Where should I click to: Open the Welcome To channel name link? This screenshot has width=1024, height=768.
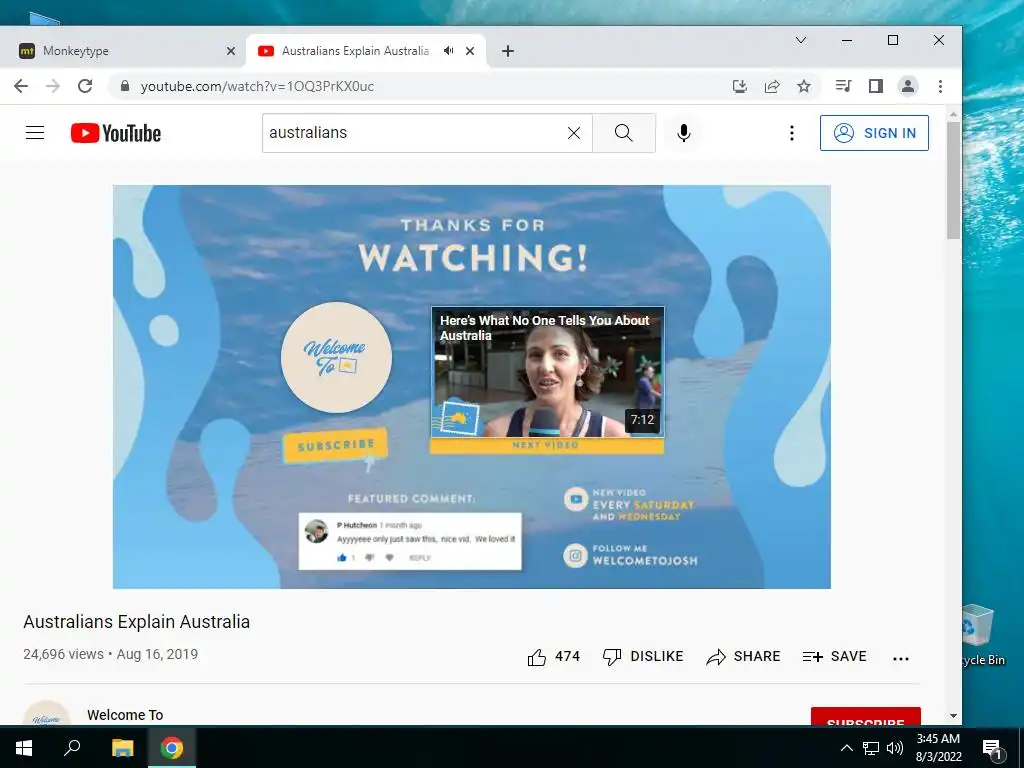pyautogui.click(x=125, y=715)
